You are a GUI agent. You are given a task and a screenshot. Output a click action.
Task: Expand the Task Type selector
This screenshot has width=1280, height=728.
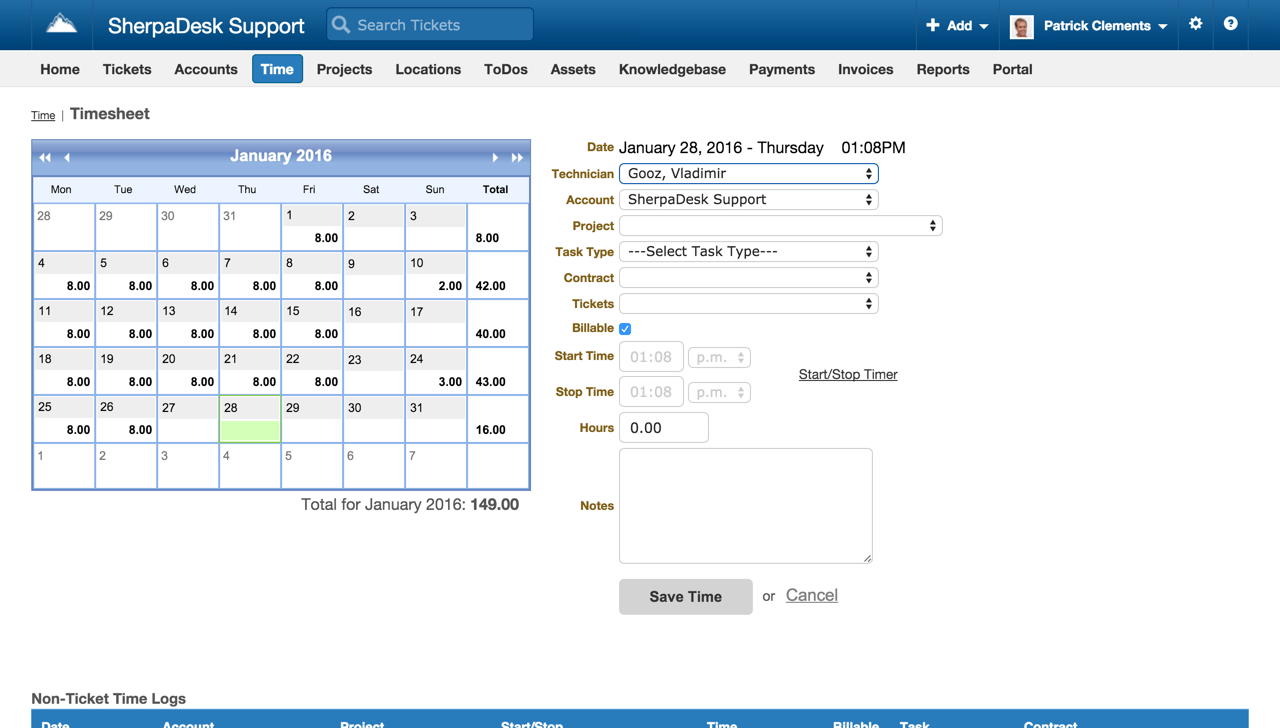point(748,252)
